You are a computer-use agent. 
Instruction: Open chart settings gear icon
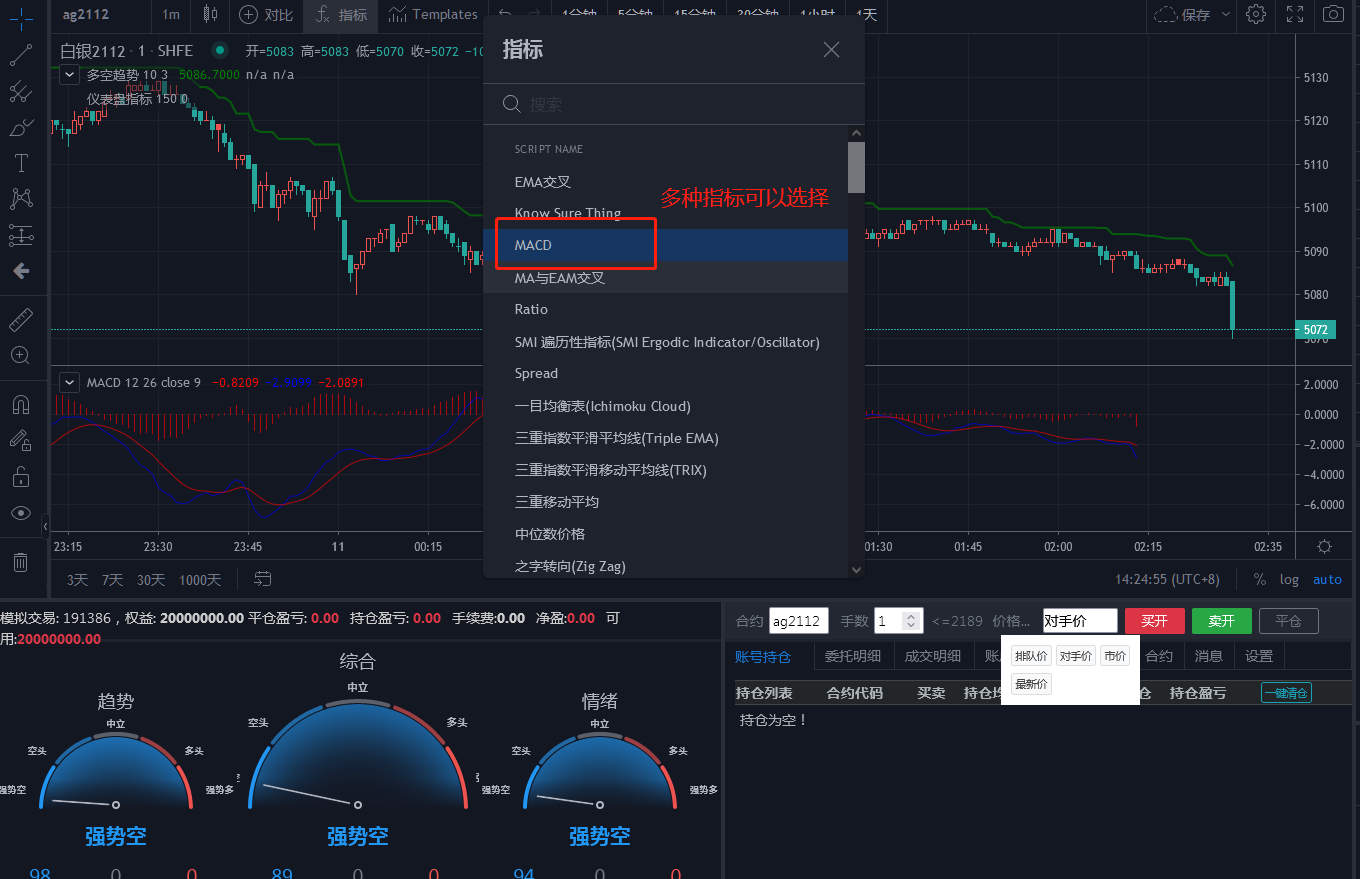[1256, 14]
